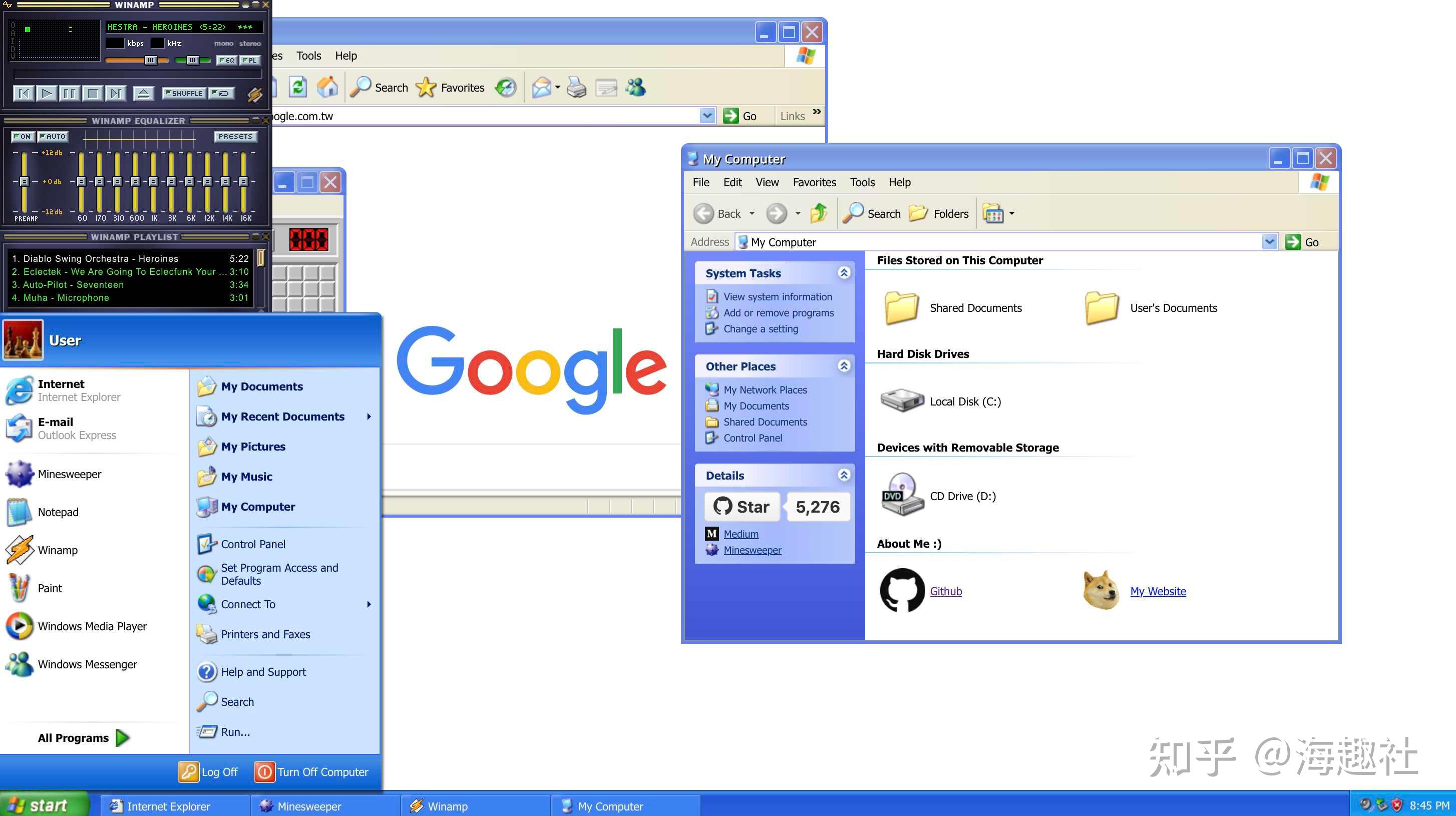Open the Local Disk (C:) drive
1456x816 pixels.
click(x=902, y=401)
